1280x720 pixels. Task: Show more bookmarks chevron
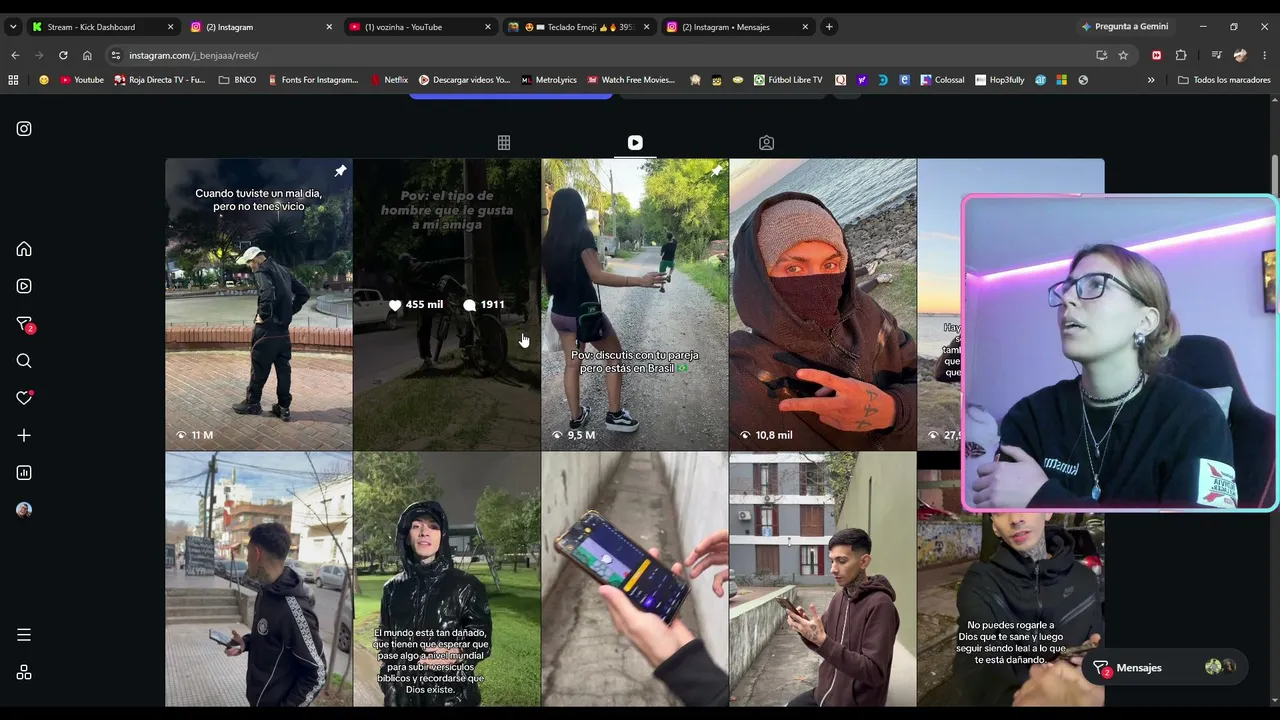[1151, 80]
